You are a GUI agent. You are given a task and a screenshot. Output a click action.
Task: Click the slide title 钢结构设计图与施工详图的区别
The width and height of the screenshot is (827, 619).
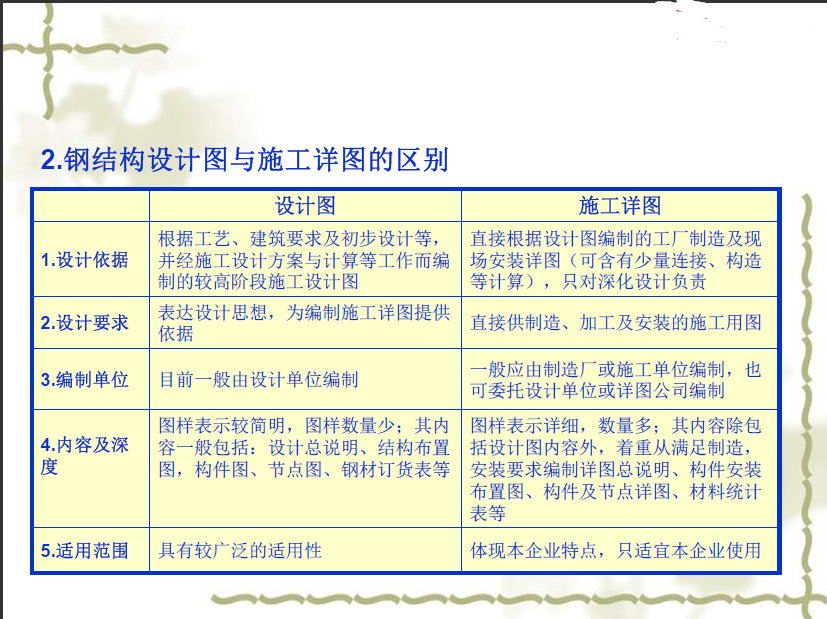[x=244, y=160]
